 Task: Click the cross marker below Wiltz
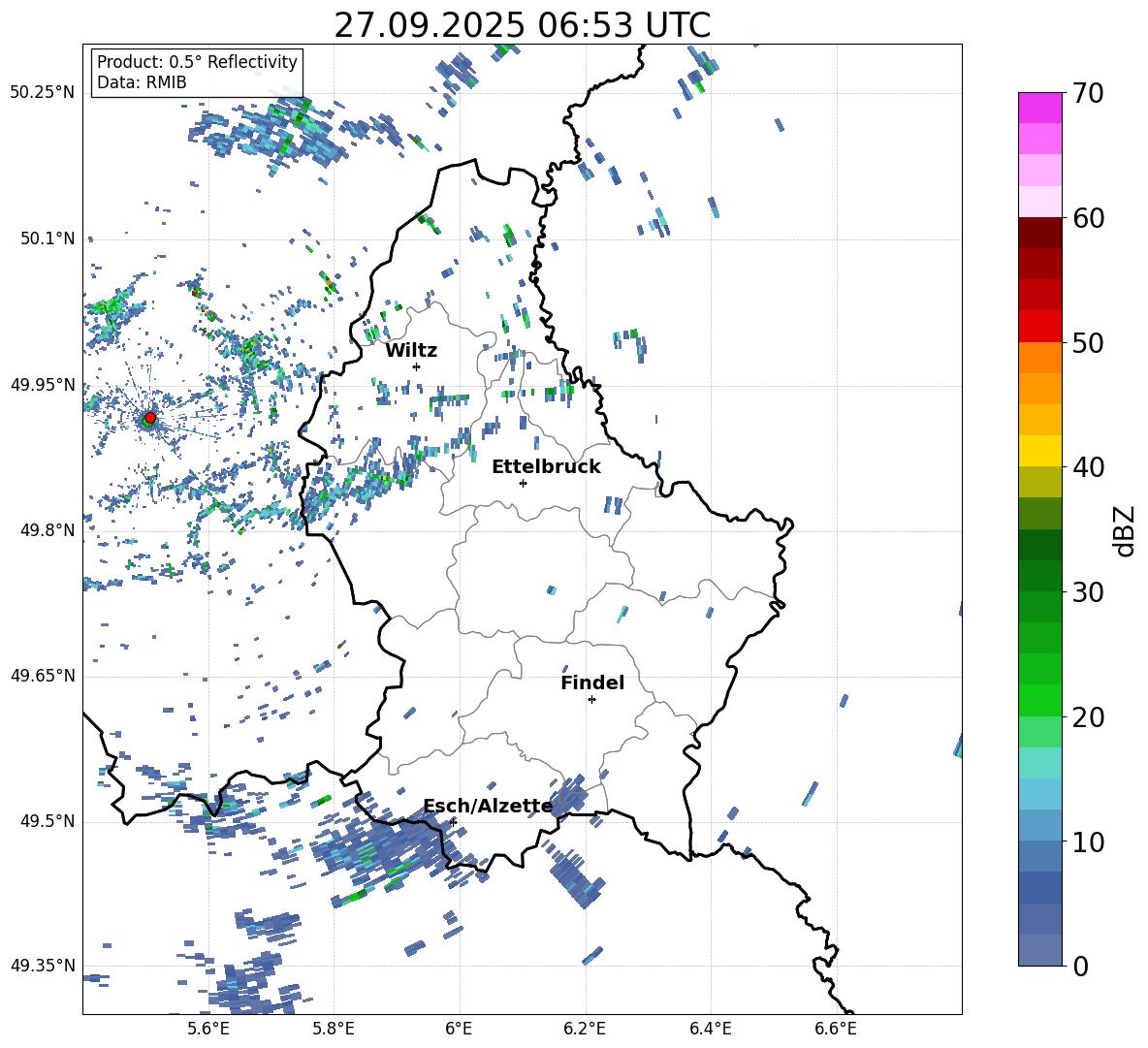point(417,366)
